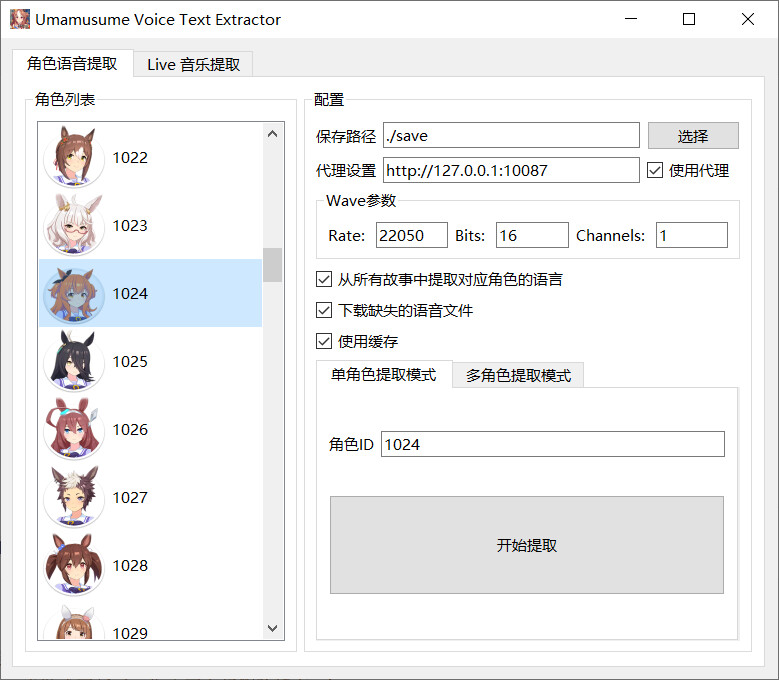Click the 代理设置 URL field
Image resolution: width=779 pixels, height=680 pixels.
click(x=511, y=170)
